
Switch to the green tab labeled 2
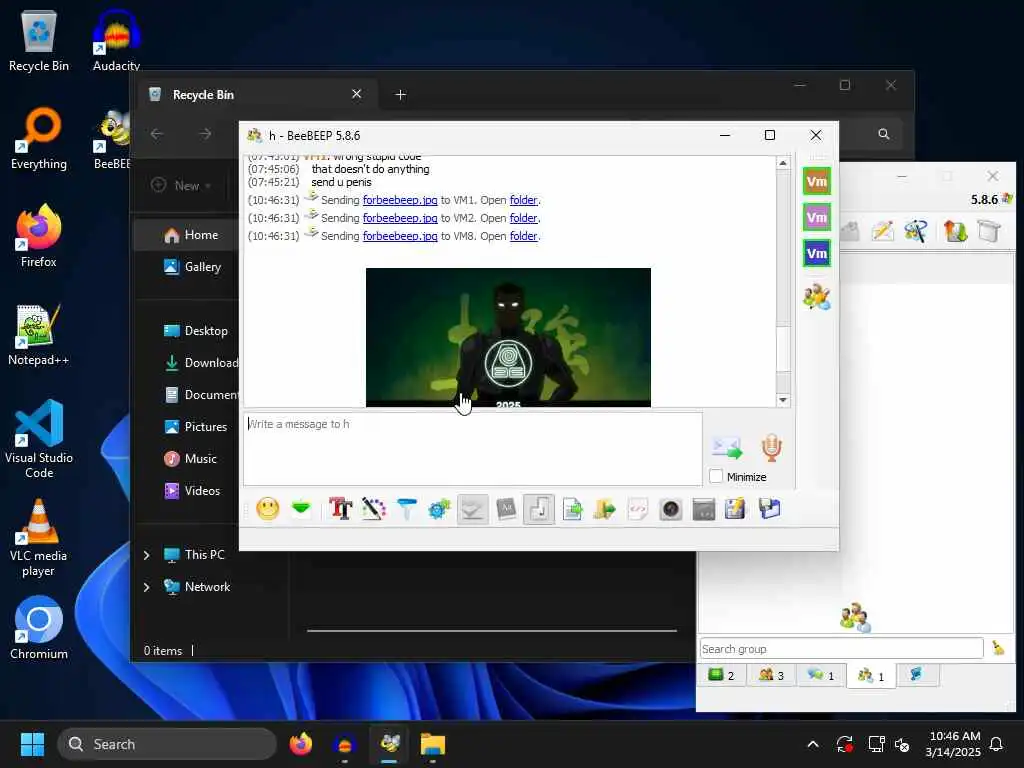(x=721, y=675)
